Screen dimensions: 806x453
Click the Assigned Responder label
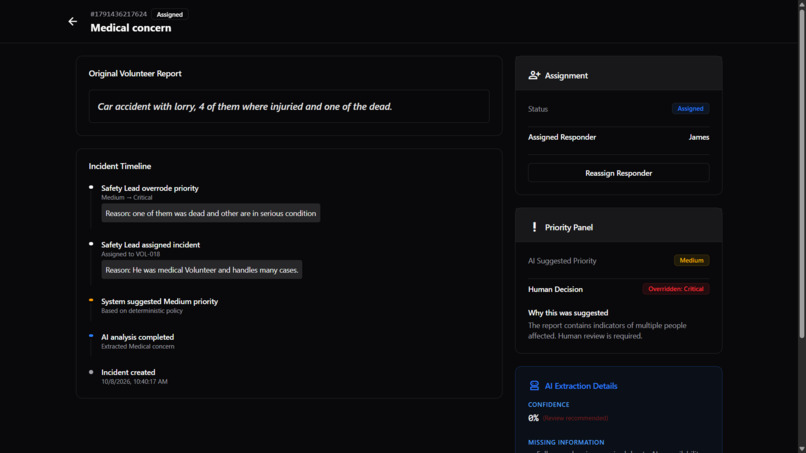(562, 137)
